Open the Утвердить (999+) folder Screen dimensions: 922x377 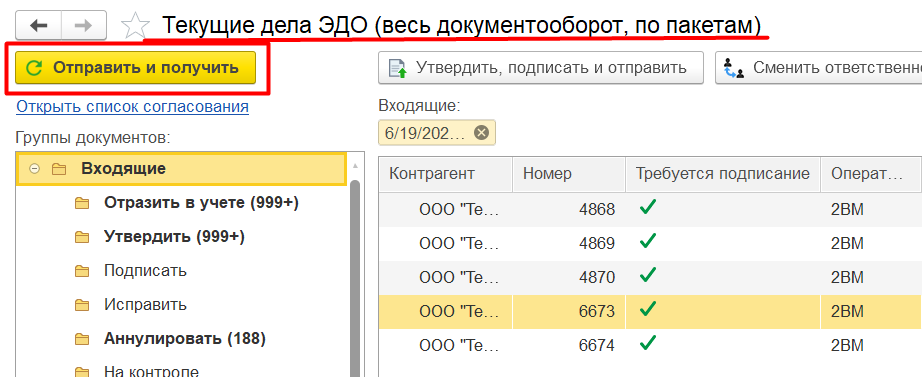tap(174, 237)
